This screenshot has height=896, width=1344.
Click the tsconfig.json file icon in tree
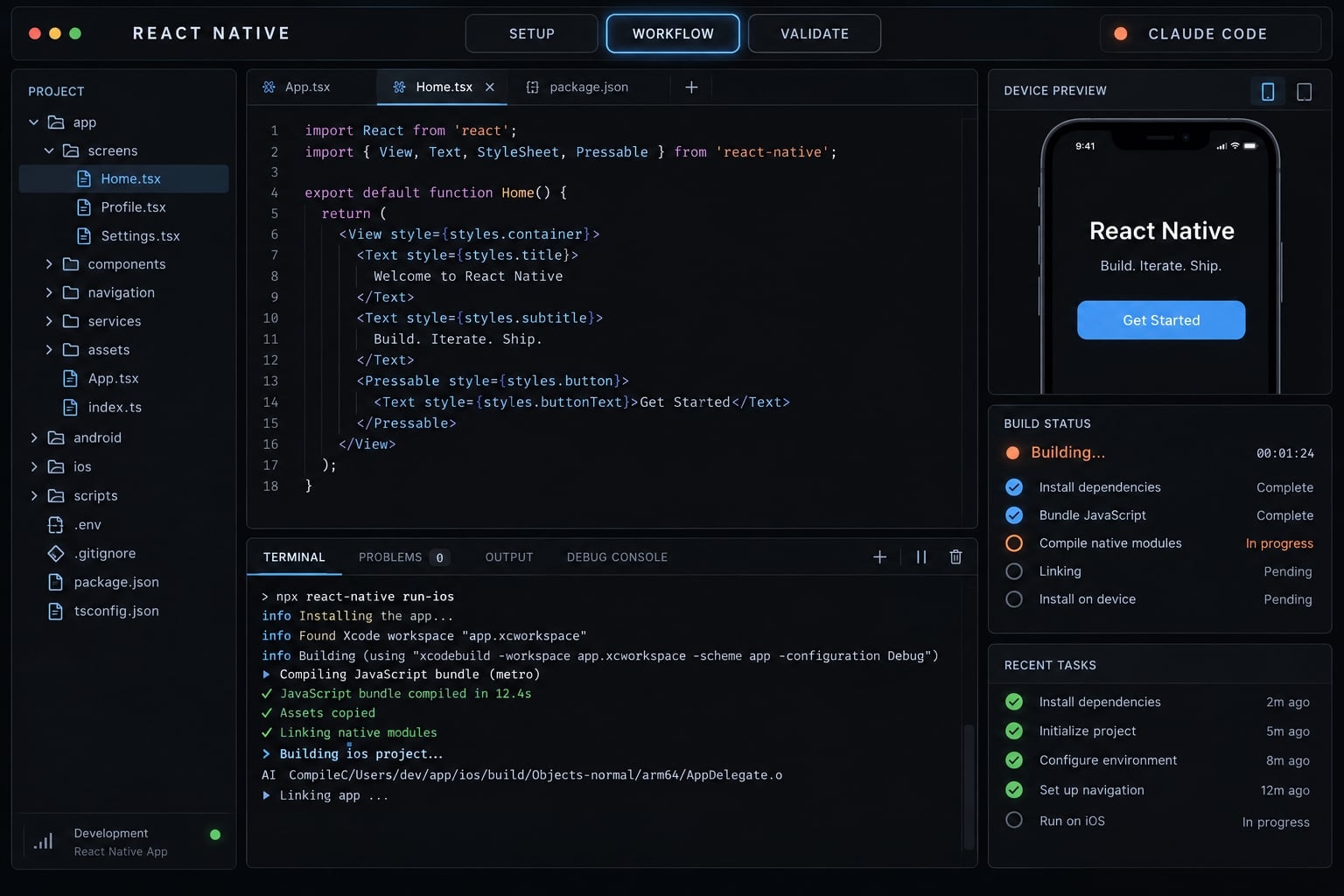click(56, 612)
